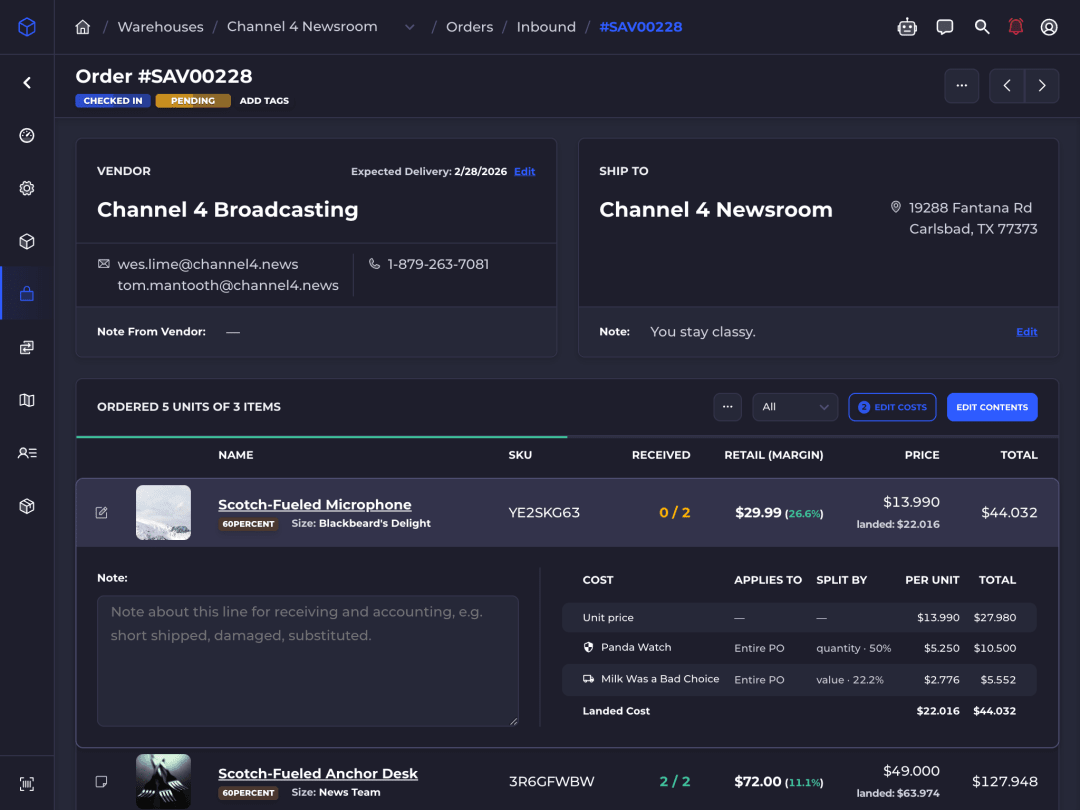Click tom.mantooth@channel4.news email
The image size is (1080, 810).
(228, 285)
